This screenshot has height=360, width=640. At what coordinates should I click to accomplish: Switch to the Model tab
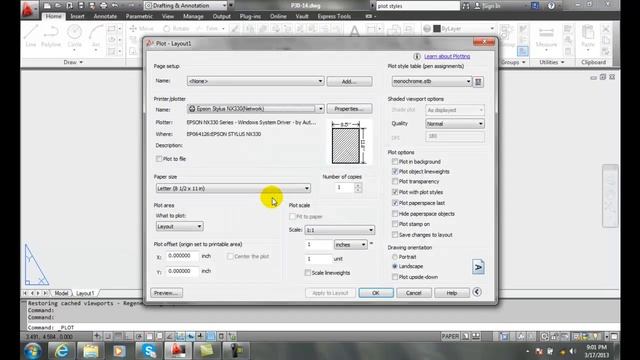click(x=61, y=293)
